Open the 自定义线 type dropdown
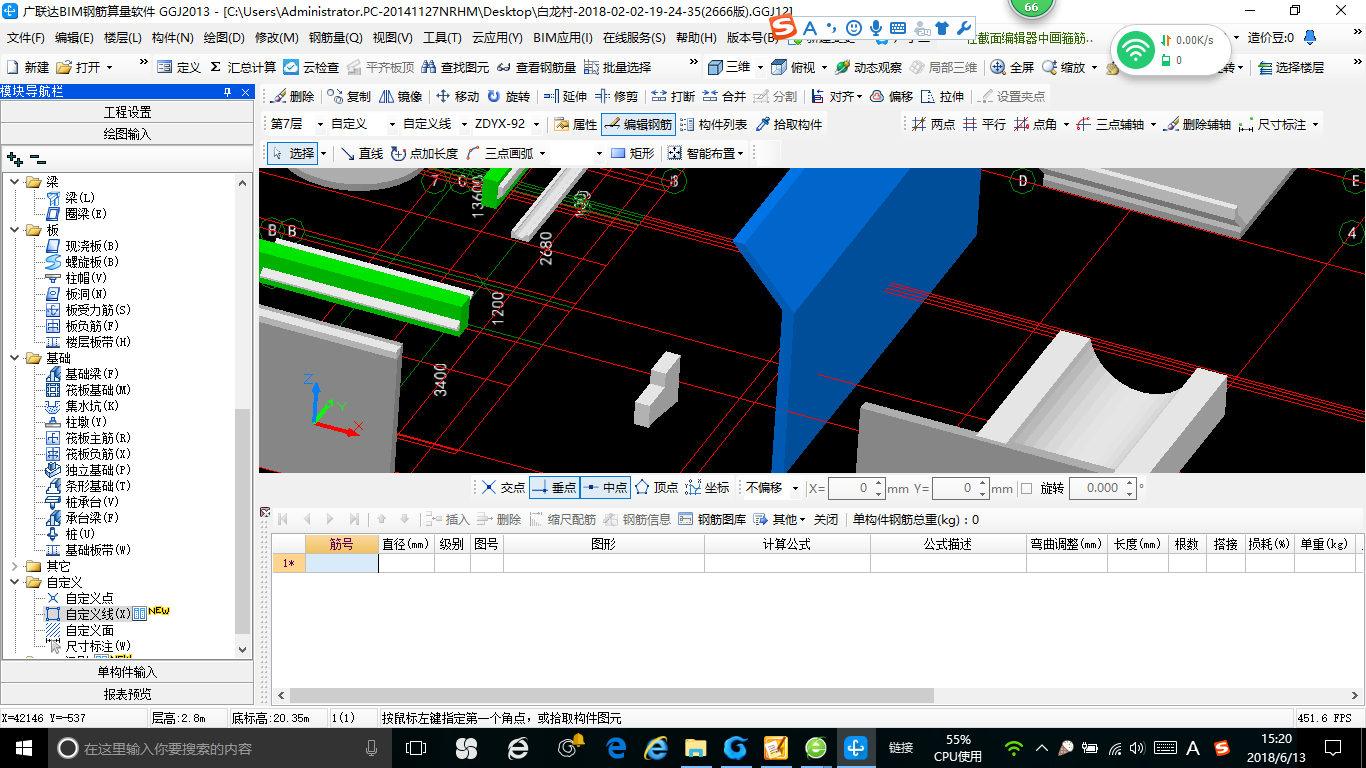Screen dimensions: 1366x768 pos(463,125)
